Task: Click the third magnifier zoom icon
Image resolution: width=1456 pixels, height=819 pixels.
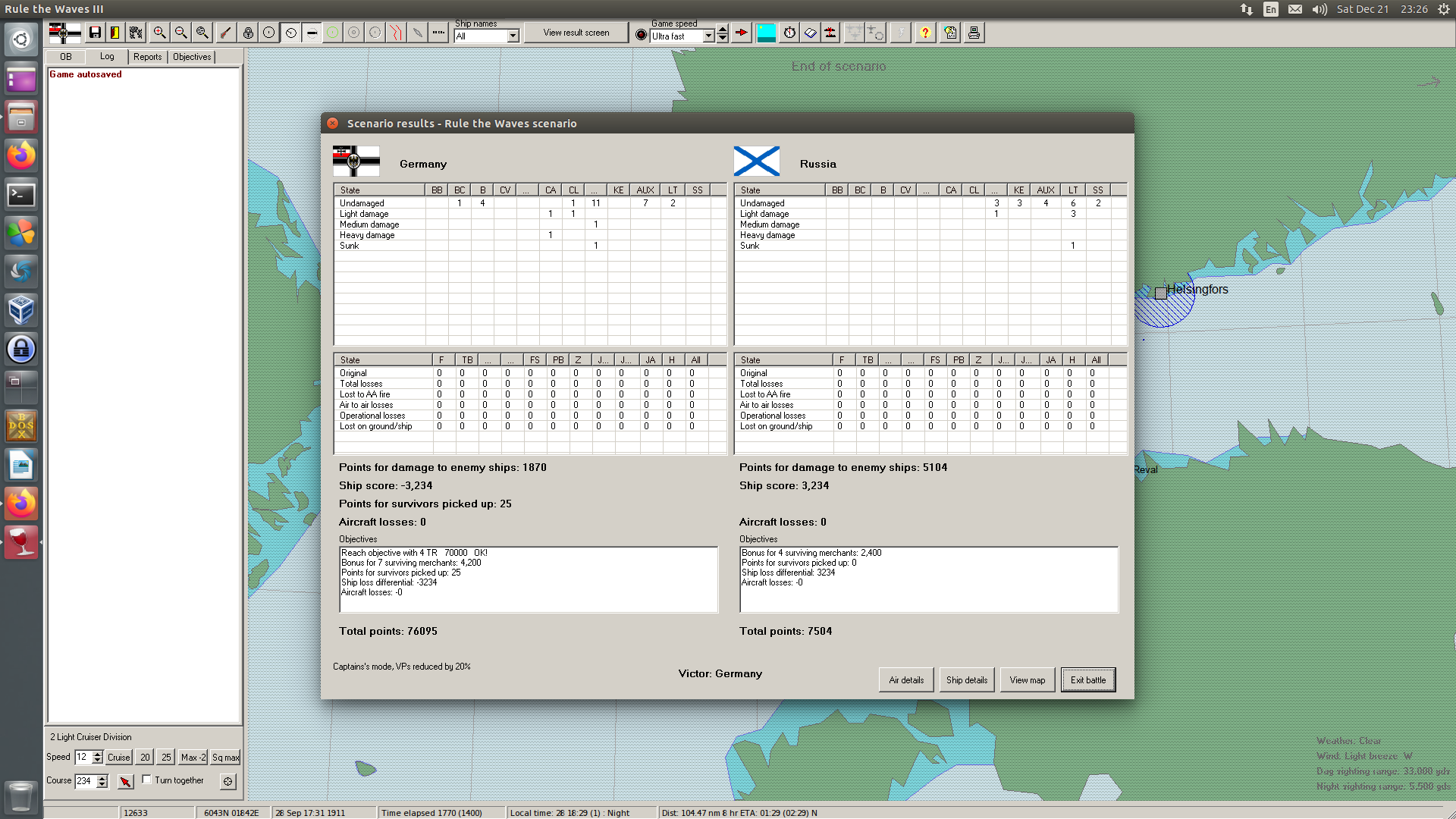Action: [202, 33]
